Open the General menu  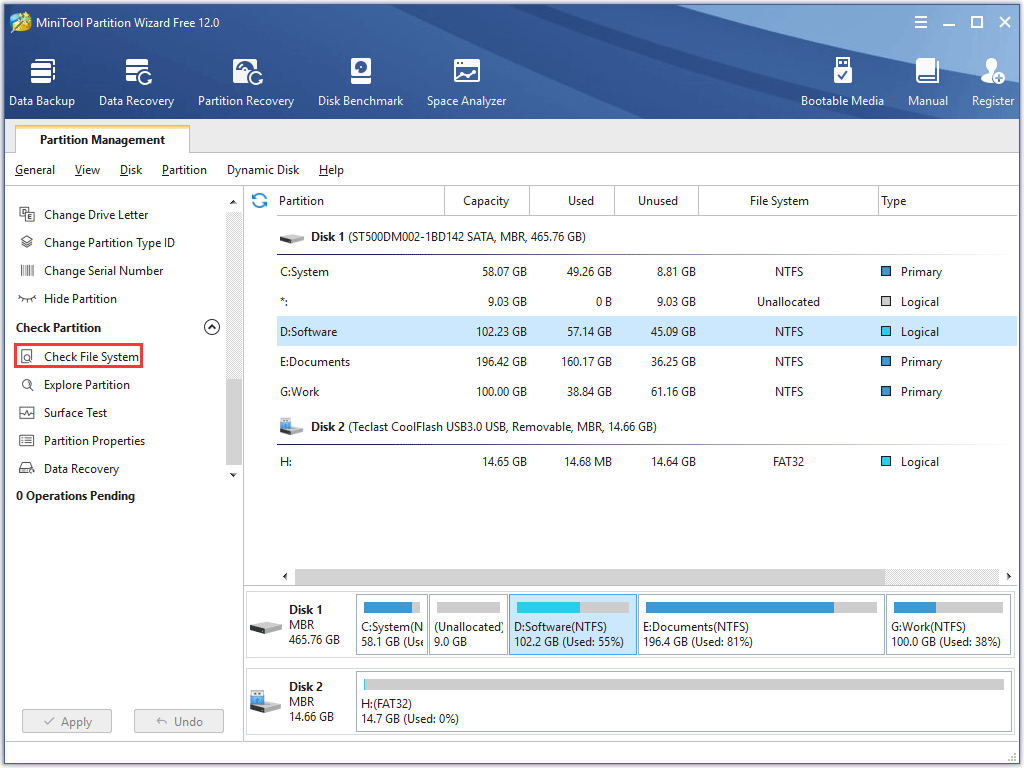tap(35, 170)
